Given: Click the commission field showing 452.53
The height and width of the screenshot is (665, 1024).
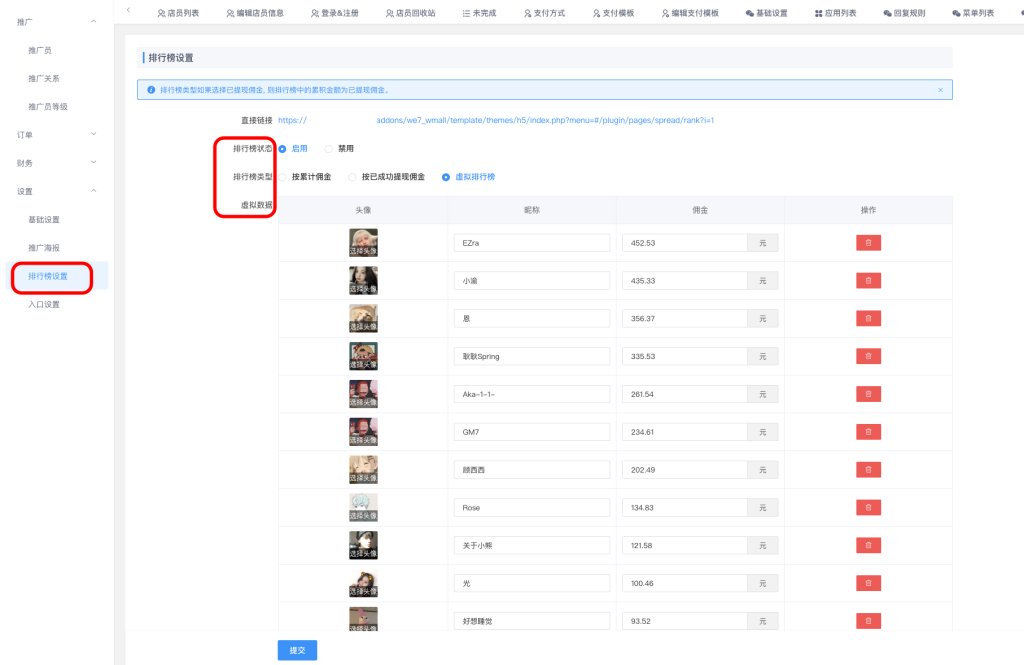Looking at the screenshot, I should [x=684, y=242].
